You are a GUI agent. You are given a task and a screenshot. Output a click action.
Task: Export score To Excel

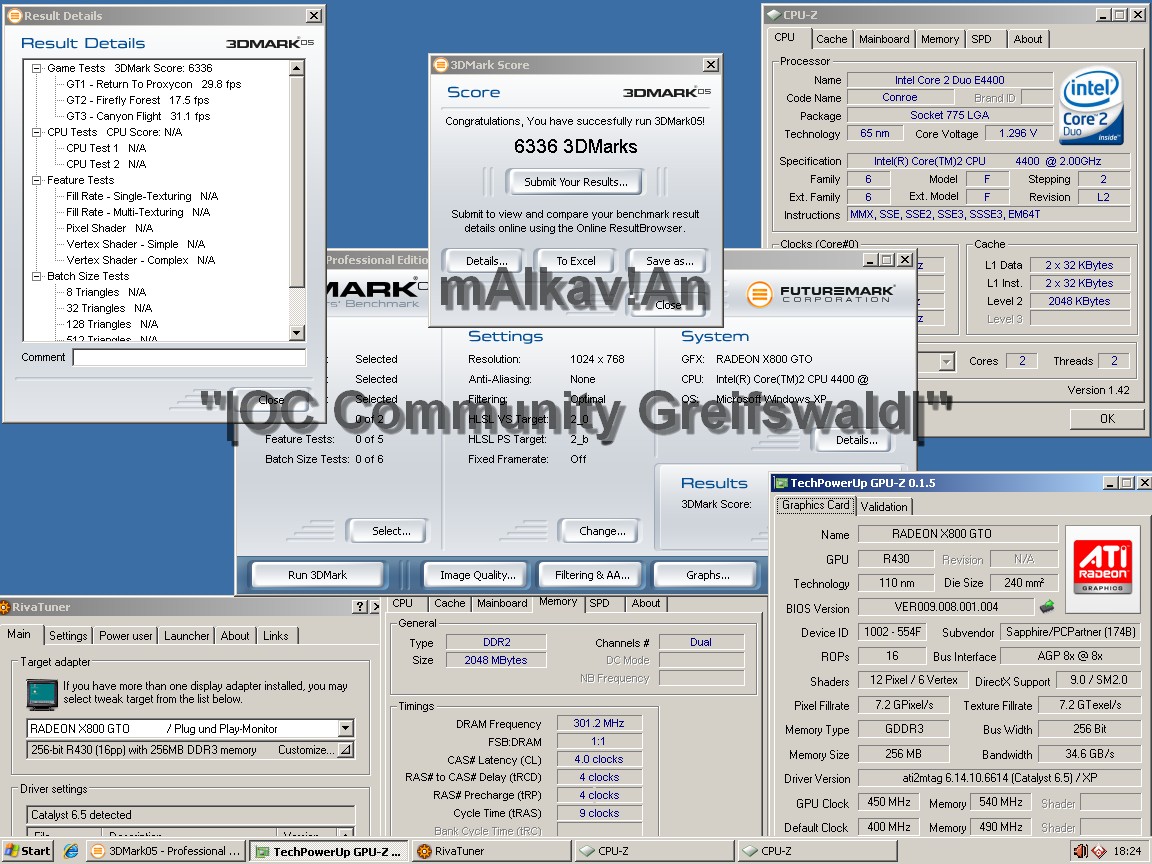[575, 261]
